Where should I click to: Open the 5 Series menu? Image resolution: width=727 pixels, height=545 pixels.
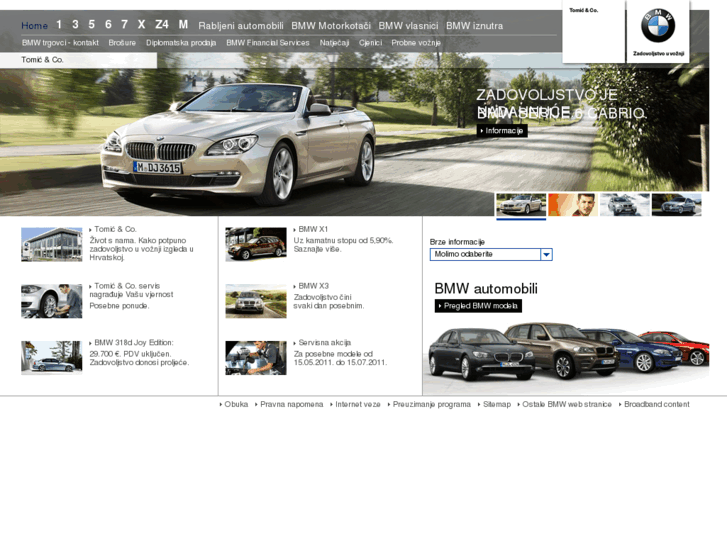click(91, 24)
